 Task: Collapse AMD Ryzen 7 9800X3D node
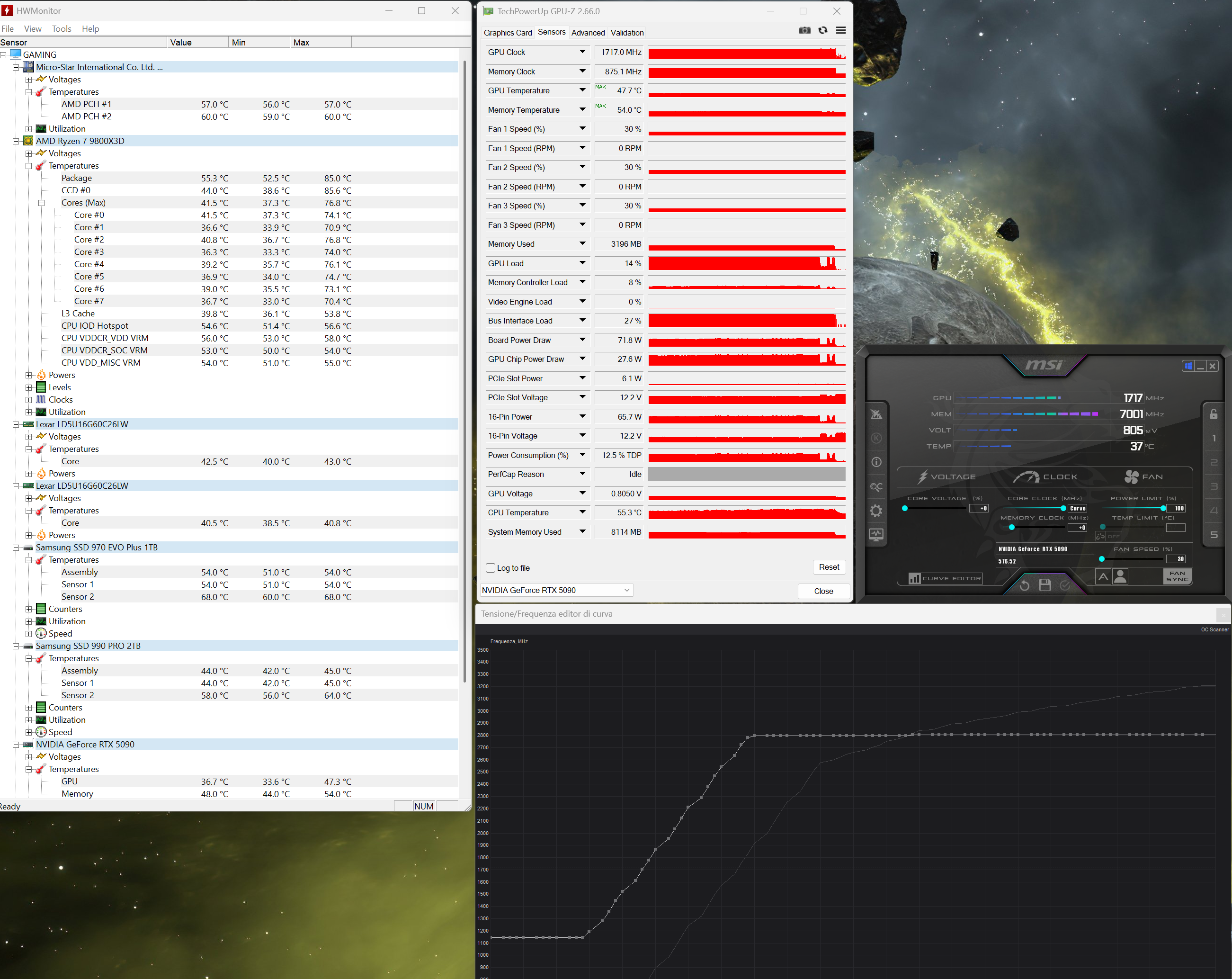point(16,141)
